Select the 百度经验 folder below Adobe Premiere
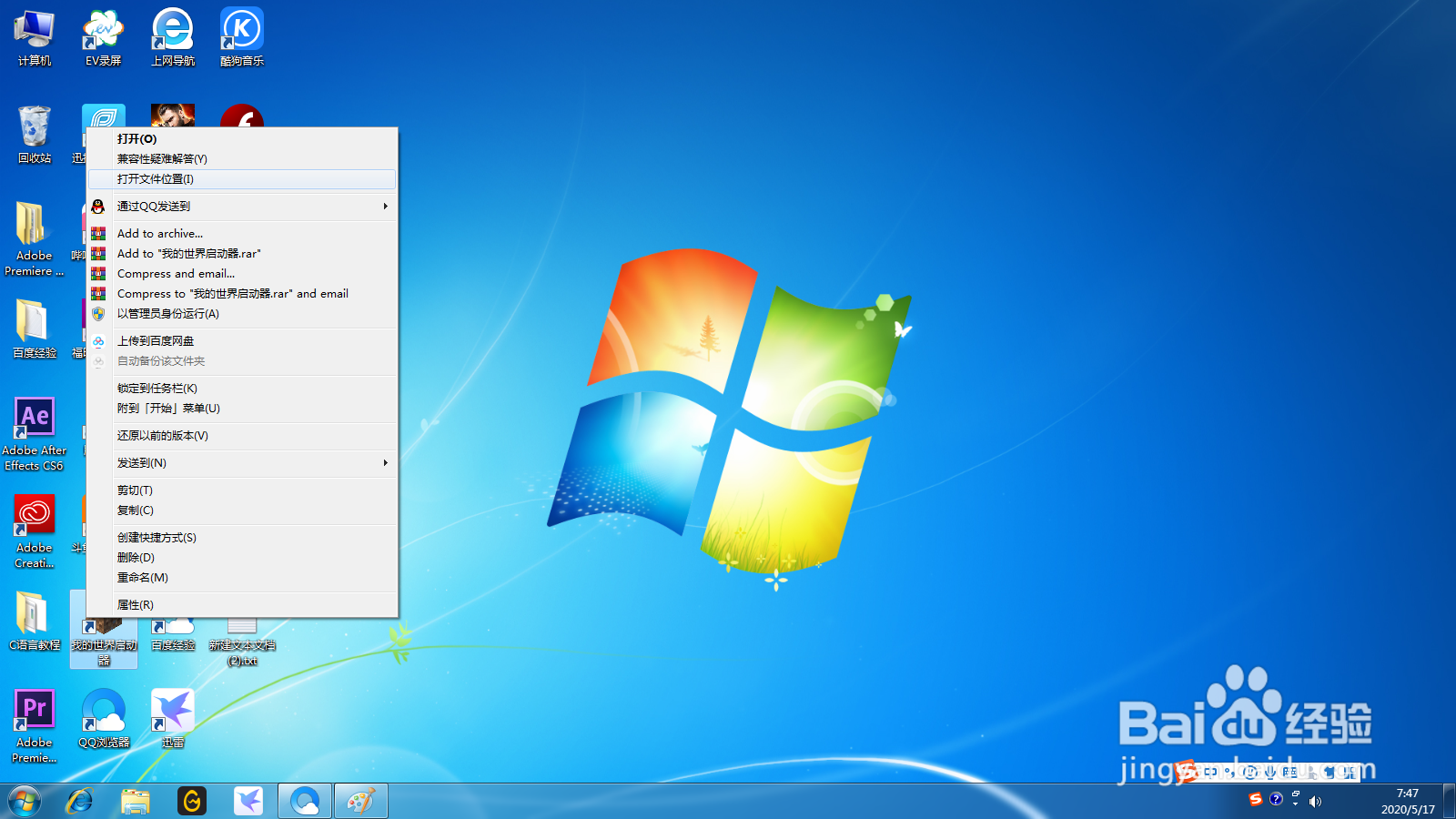This screenshot has height=819, width=1456. click(x=35, y=329)
